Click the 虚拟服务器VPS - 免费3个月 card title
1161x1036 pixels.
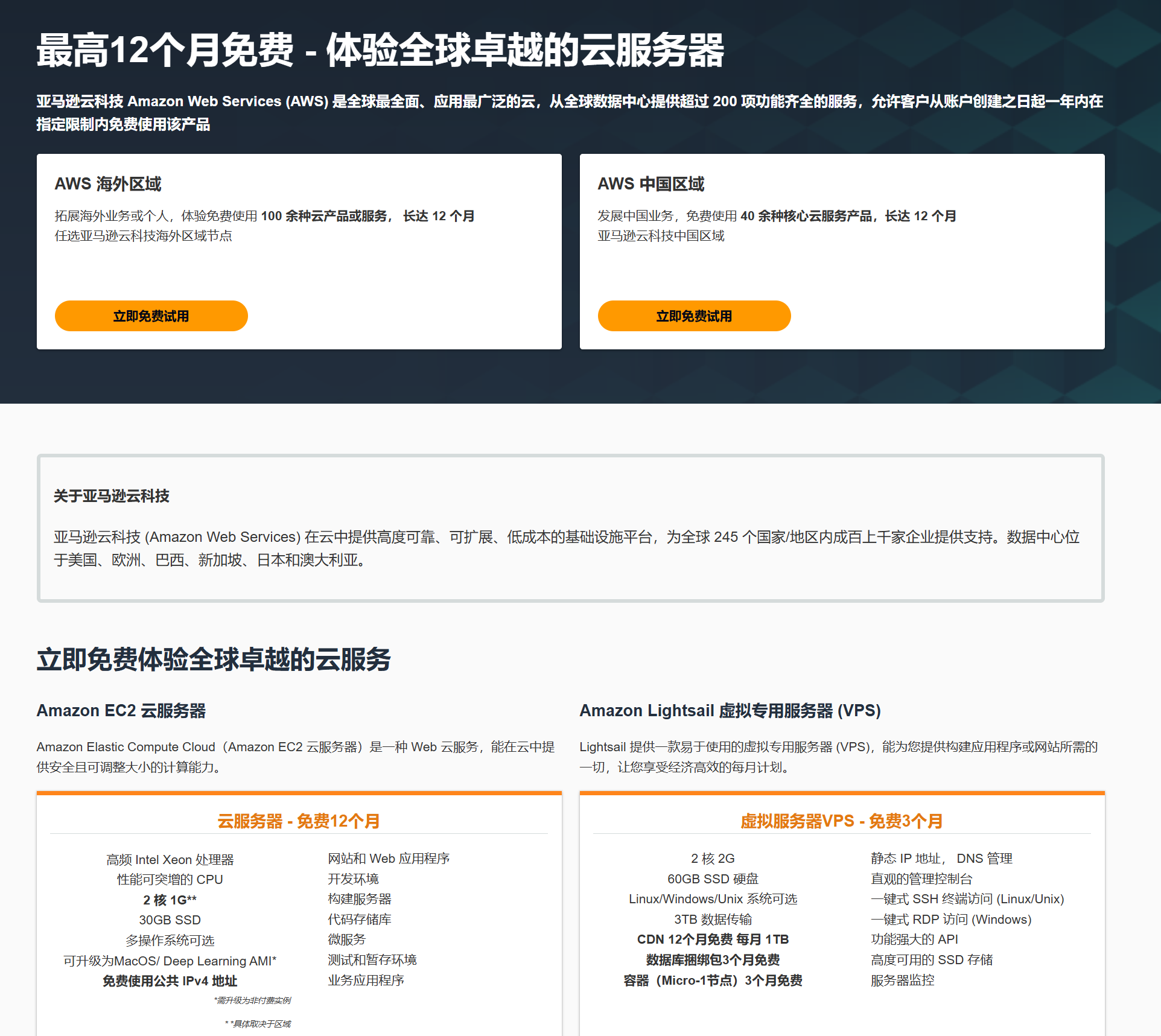(841, 821)
